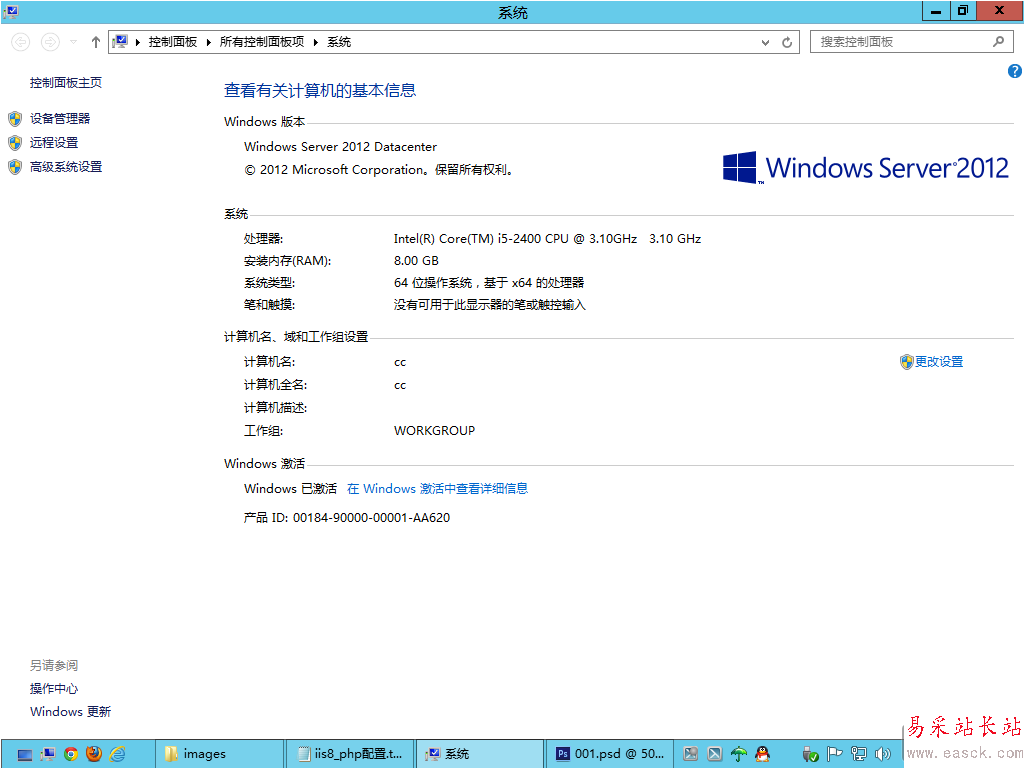This screenshot has width=1024, height=768.
Task: Open volume speaker tray icon
Action: pos(882,754)
